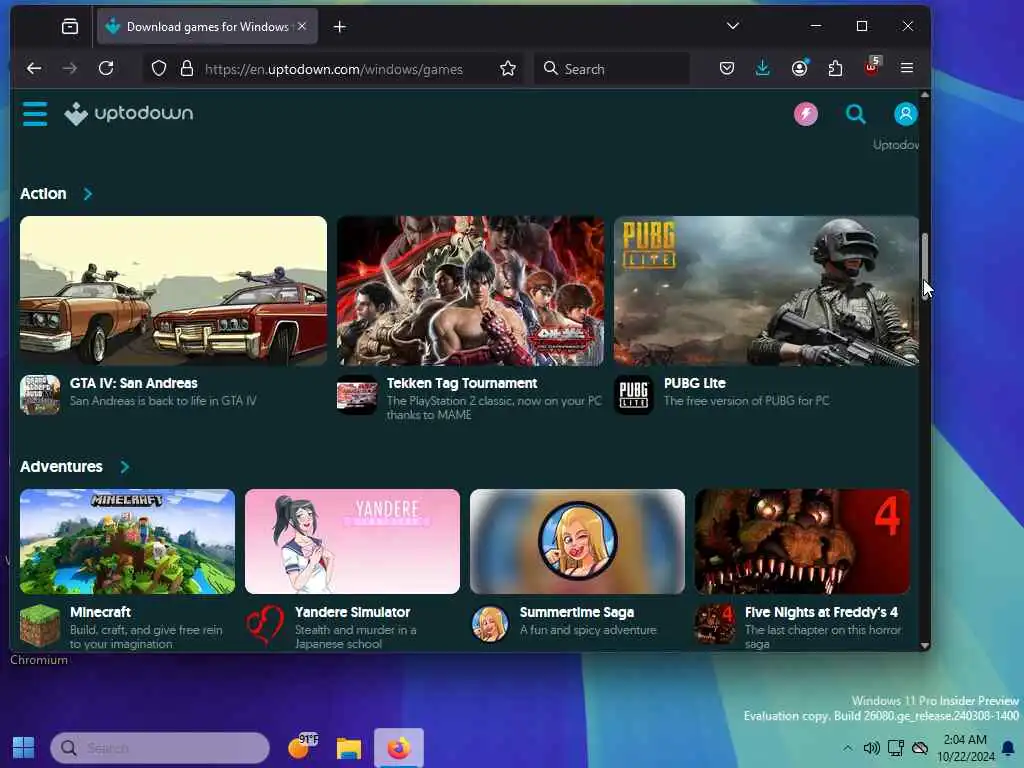The image size is (1024, 768).
Task: Open GTA IV: San Andreas title link
Action: (134, 383)
